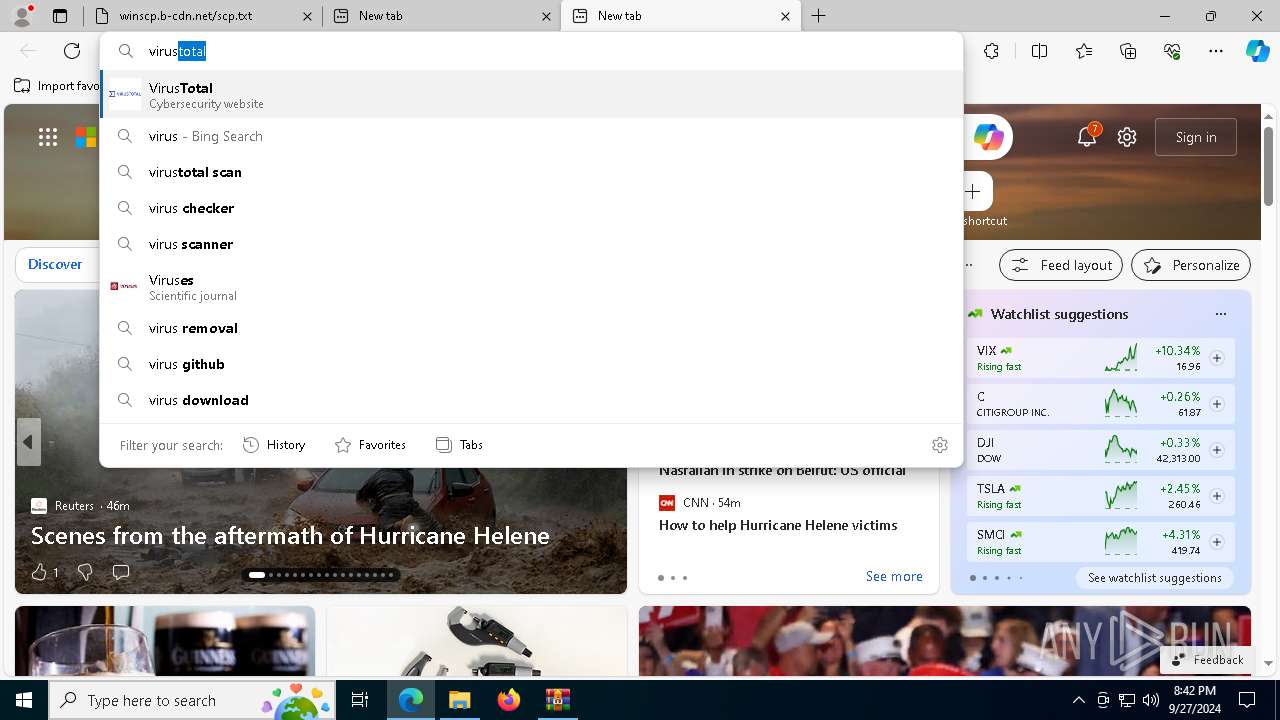The width and height of the screenshot is (1280, 720).
Task: Open page settings gear icon
Action: click(x=1127, y=137)
